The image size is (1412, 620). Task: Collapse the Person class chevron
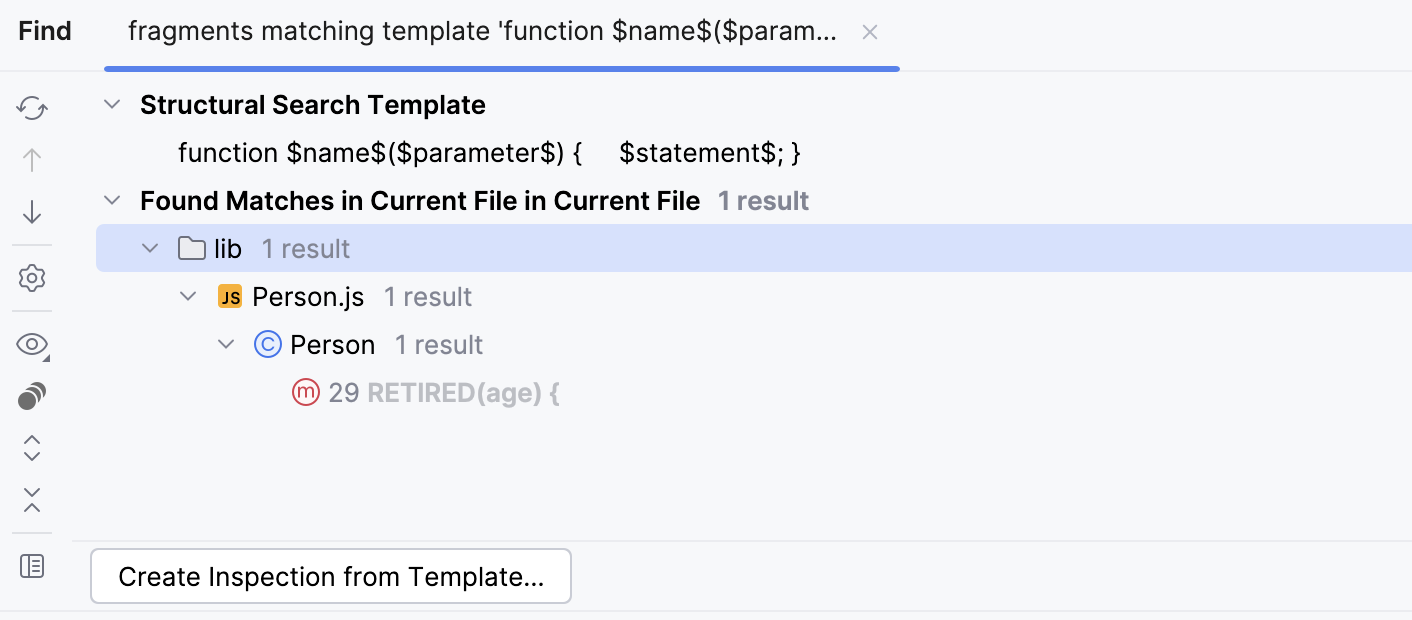(226, 345)
